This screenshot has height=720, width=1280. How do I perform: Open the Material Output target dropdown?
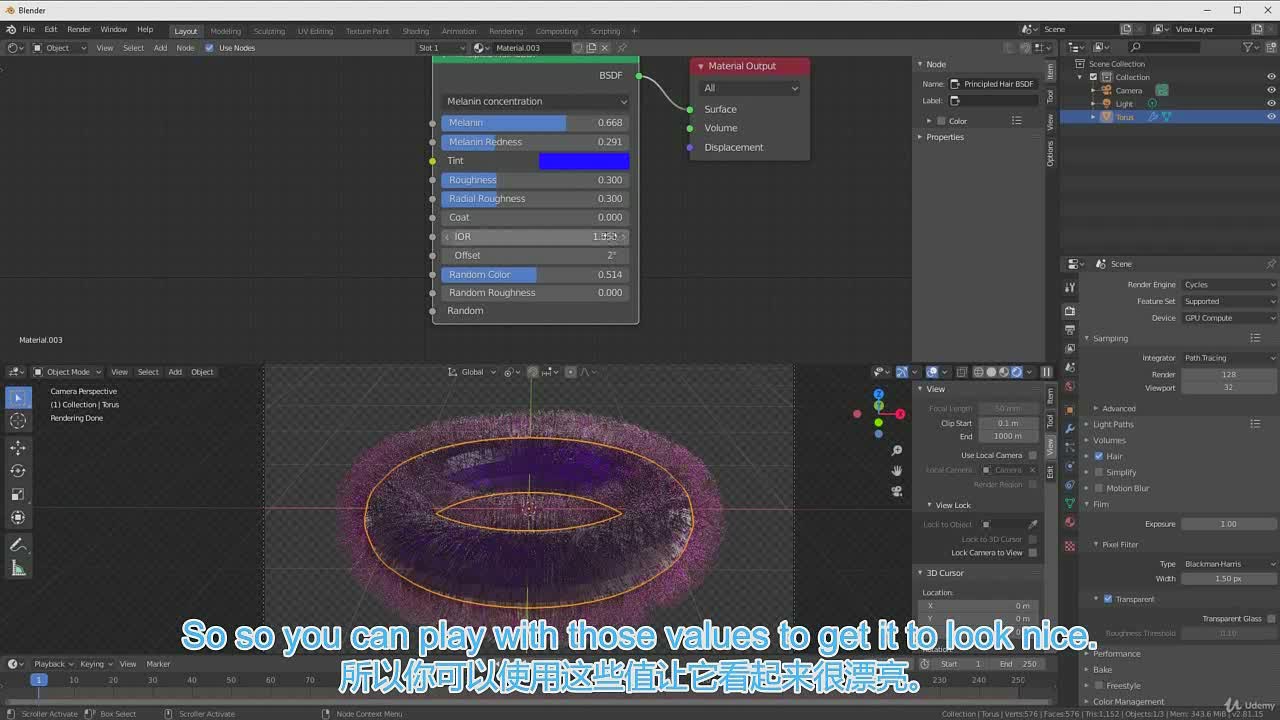click(x=750, y=88)
